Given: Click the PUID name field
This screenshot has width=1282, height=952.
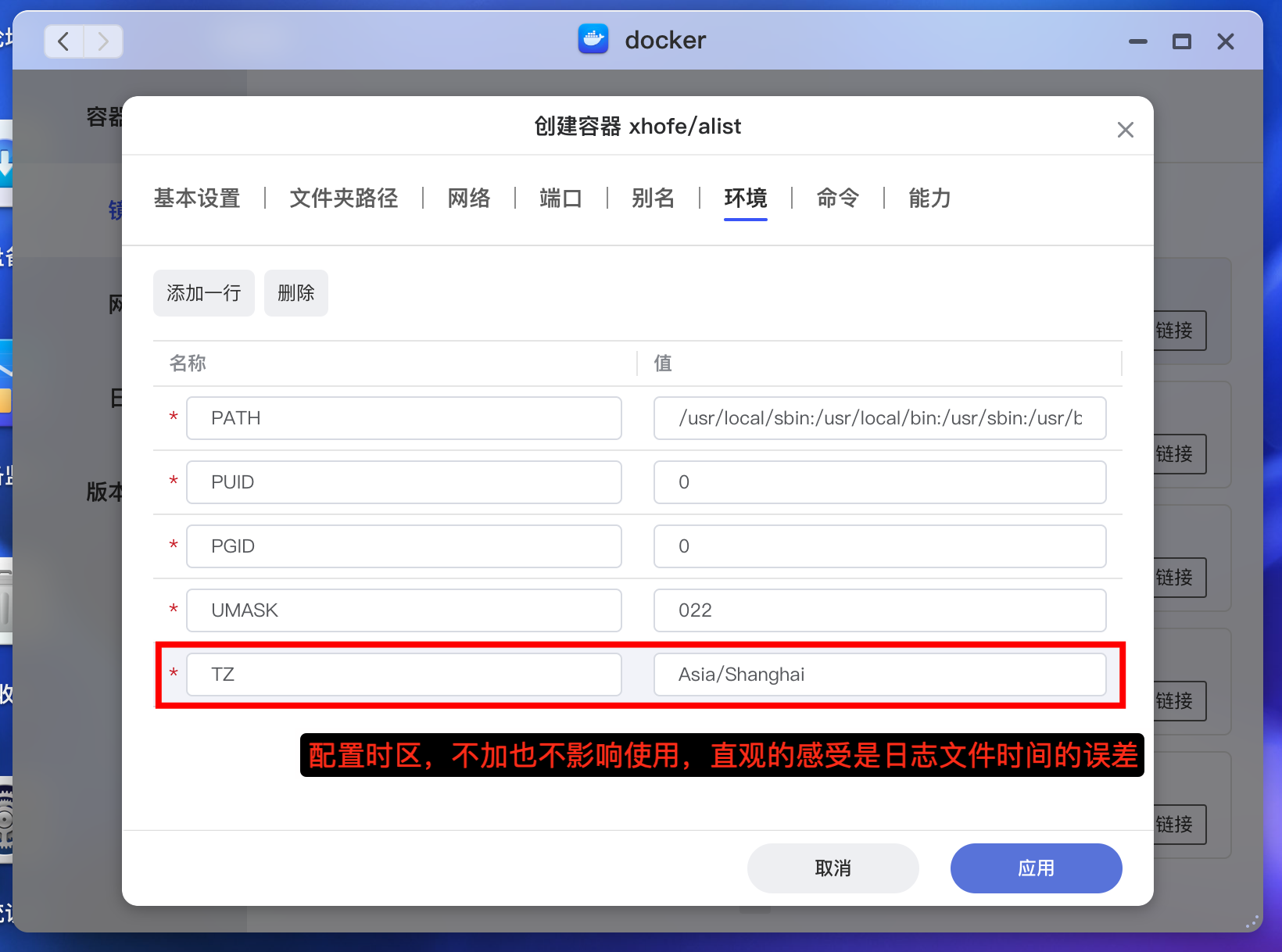Looking at the screenshot, I should [404, 482].
